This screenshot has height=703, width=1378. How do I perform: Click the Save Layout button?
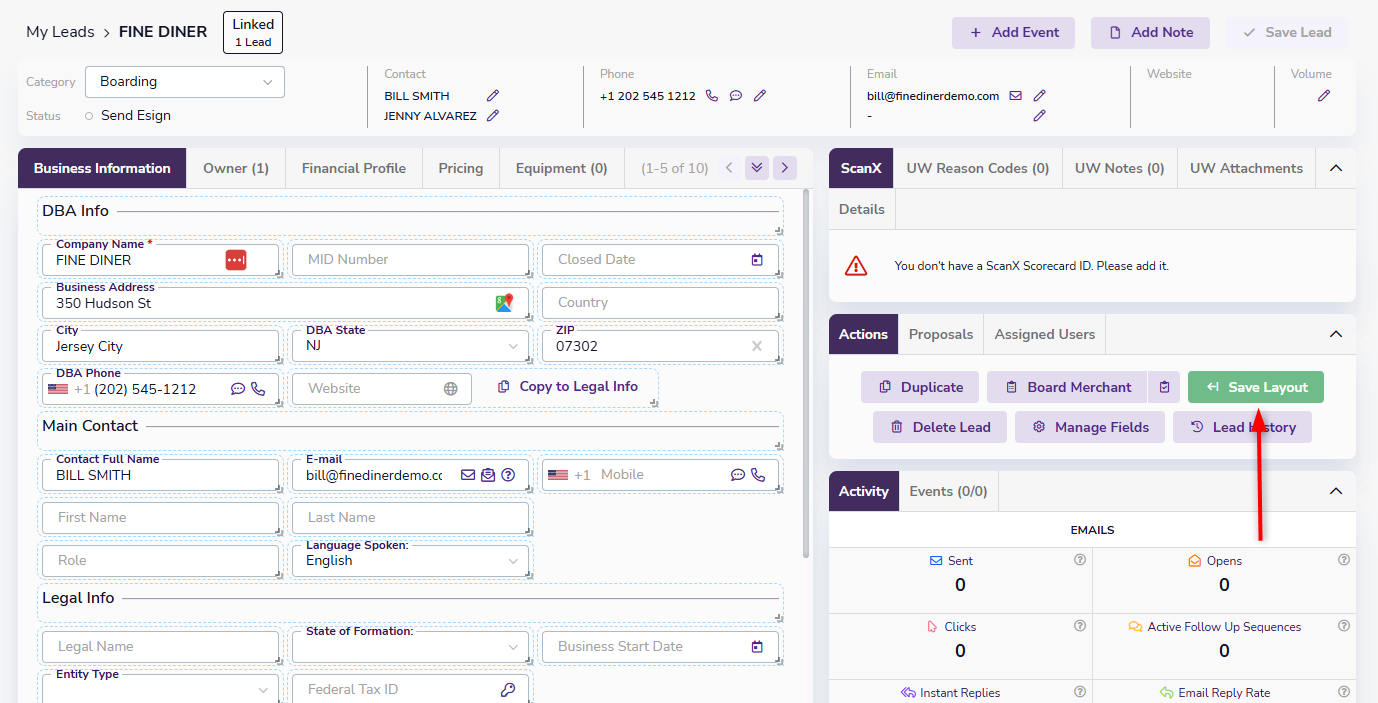(1256, 387)
